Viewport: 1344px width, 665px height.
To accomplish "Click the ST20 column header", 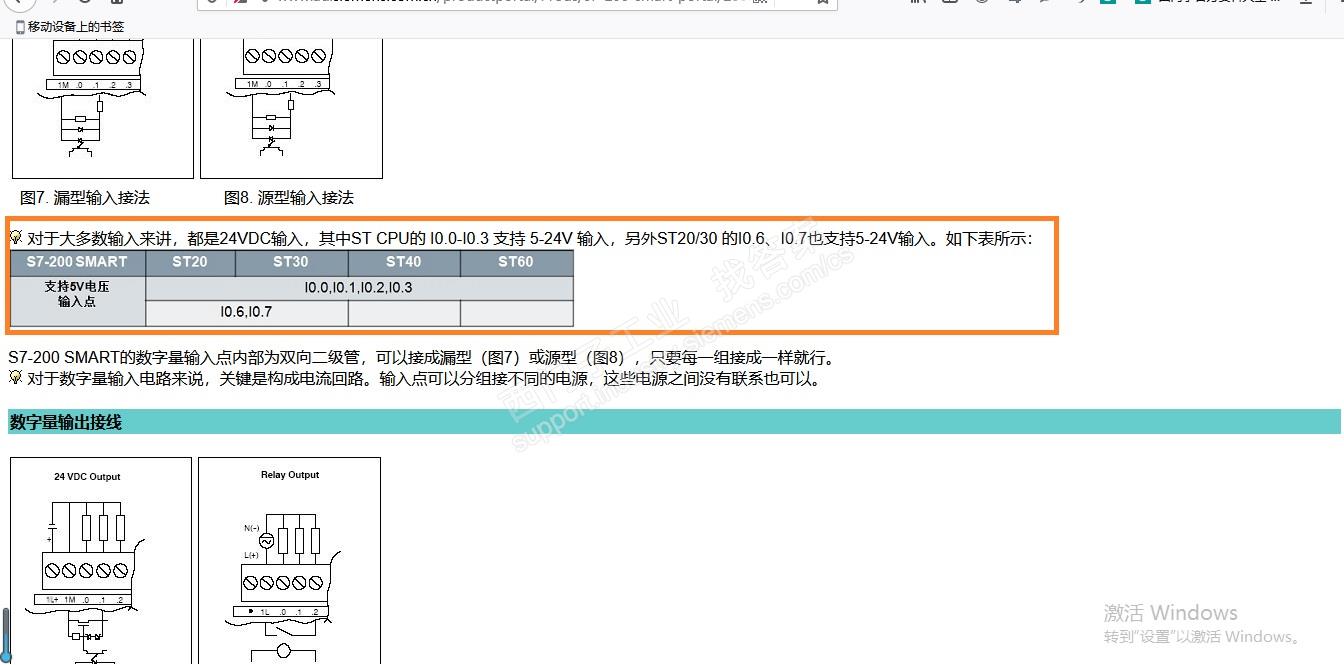I will tap(190, 262).
